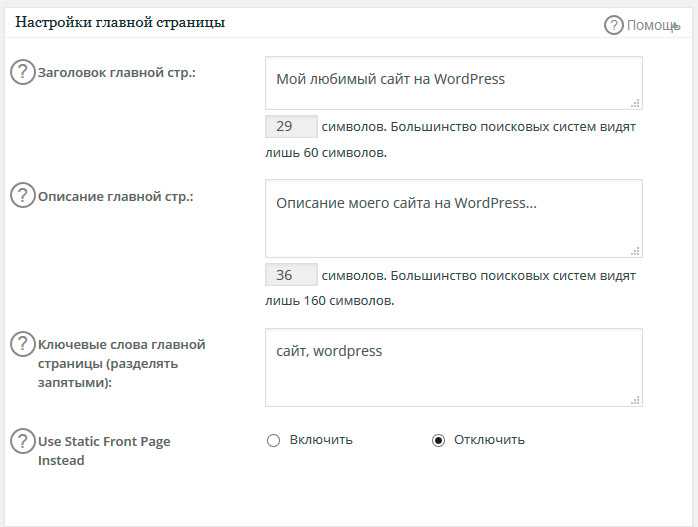This screenshot has height=527, width=698.
Task: Click the 'Включить' option label
Action: [321, 440]
